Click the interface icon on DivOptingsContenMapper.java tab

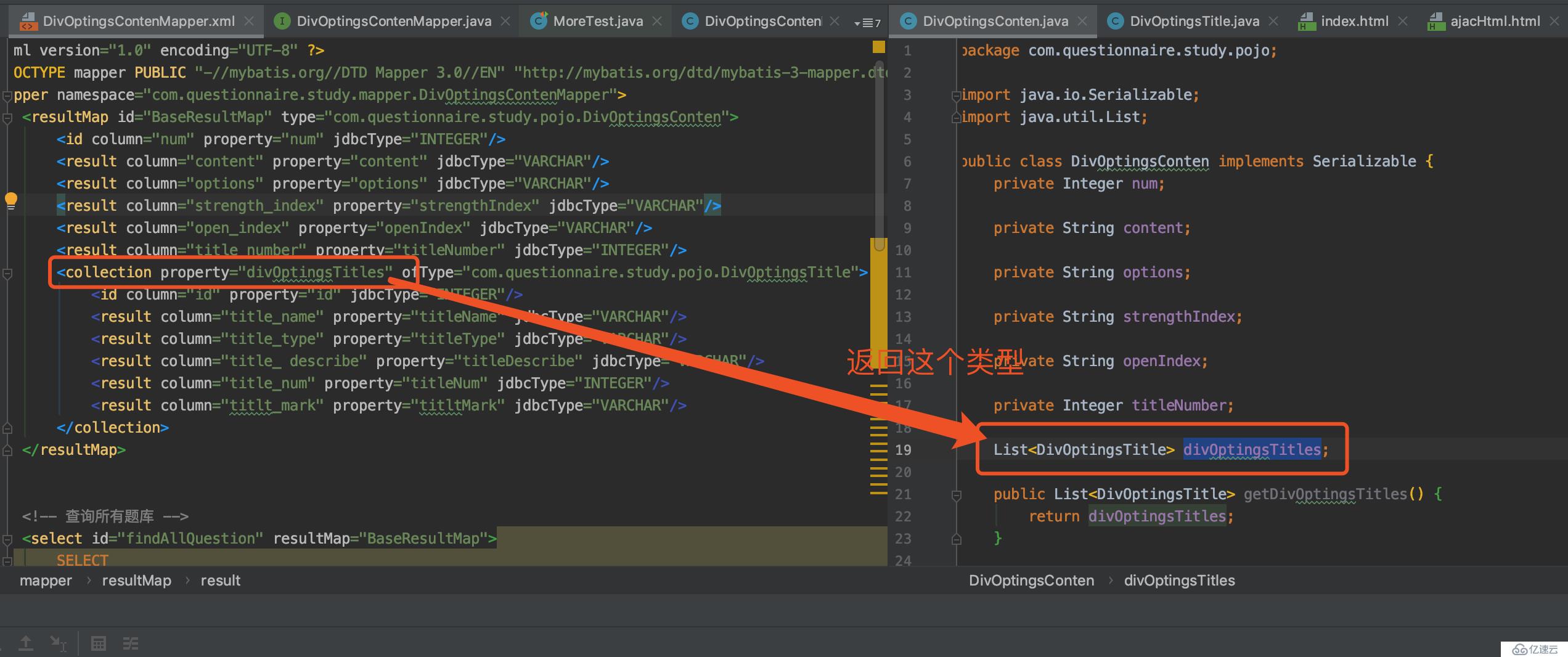point(282,22)
